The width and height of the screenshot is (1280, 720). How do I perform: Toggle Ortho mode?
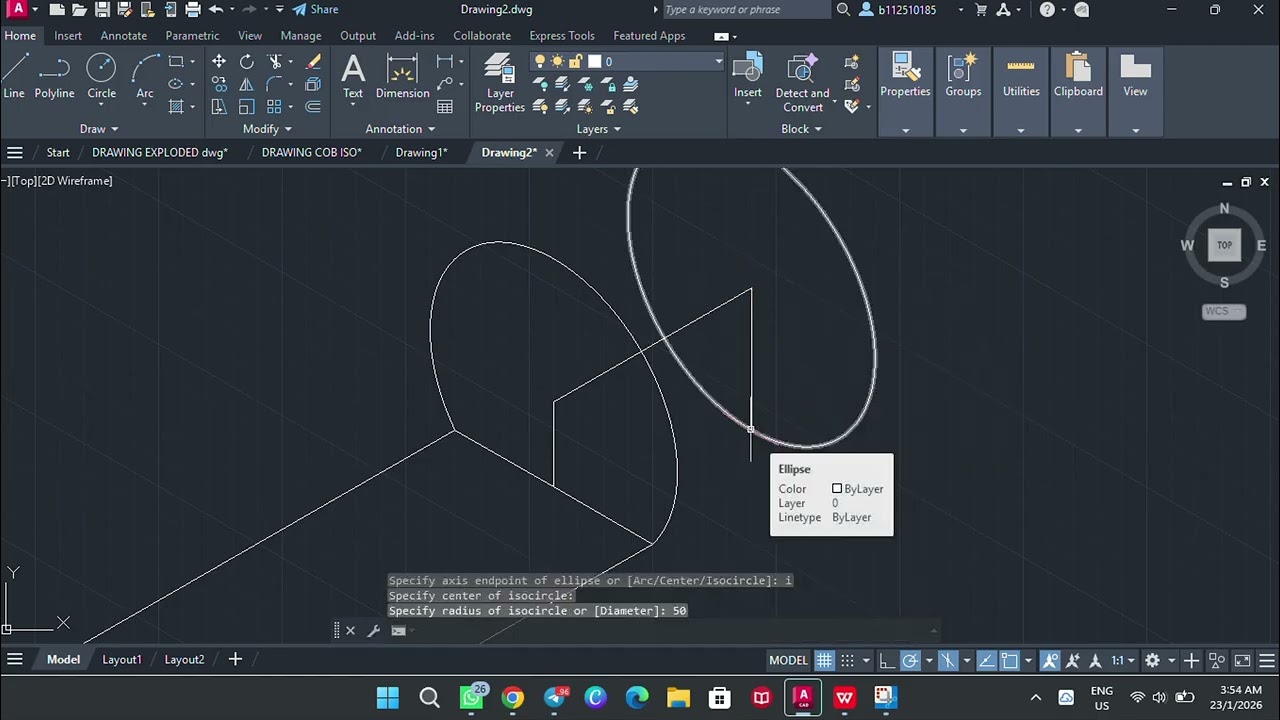[887, 660]
